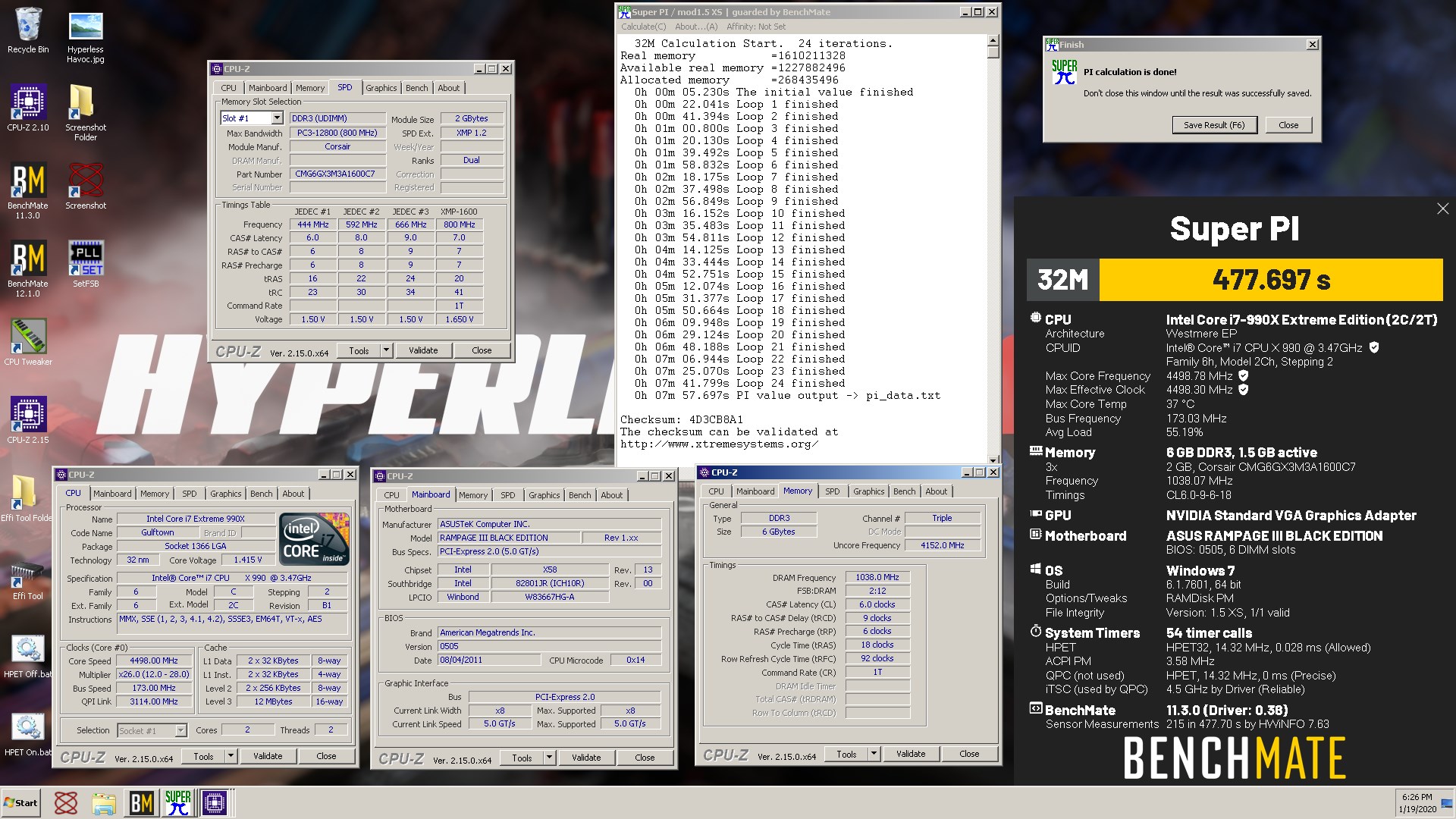
Task: Open the Screenshot Folder shortcut
Action: (x=86, y=112)
